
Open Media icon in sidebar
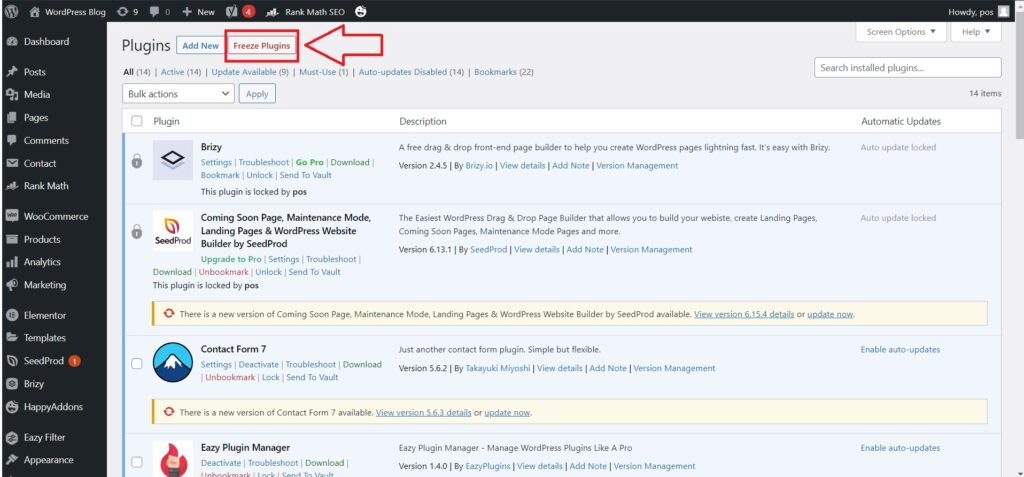point(12,94)
